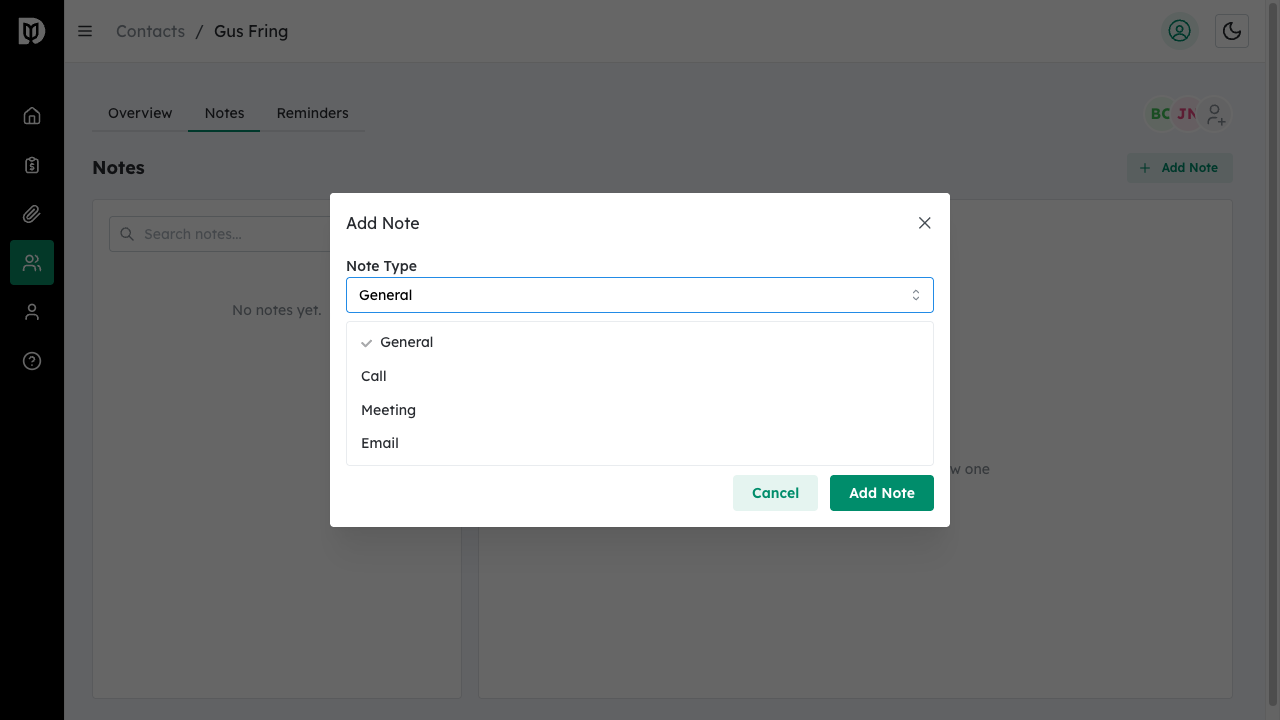Open the Help section via the question-mark icon

click(31, 361)
